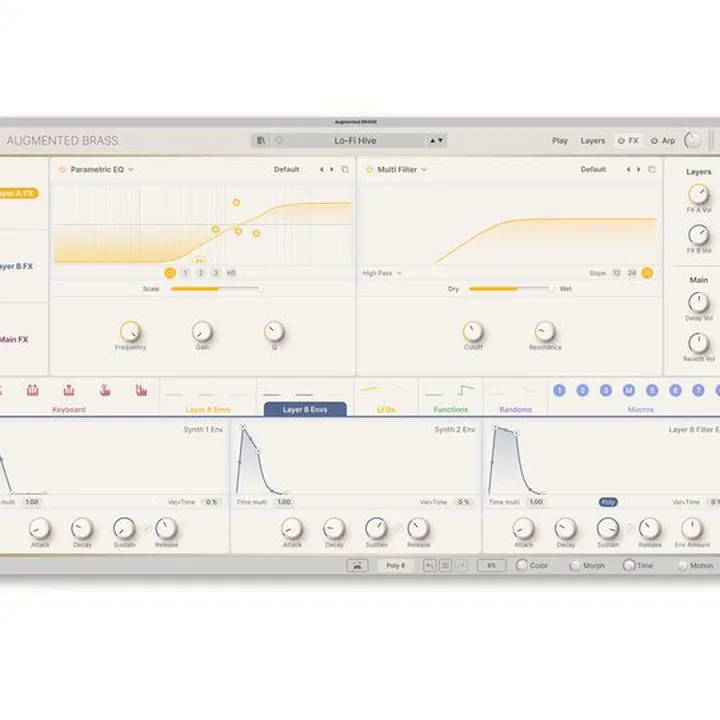Open the LFOs tab
Image resolution: width=720 pixels, height=720 pixels.
point(386,409)
